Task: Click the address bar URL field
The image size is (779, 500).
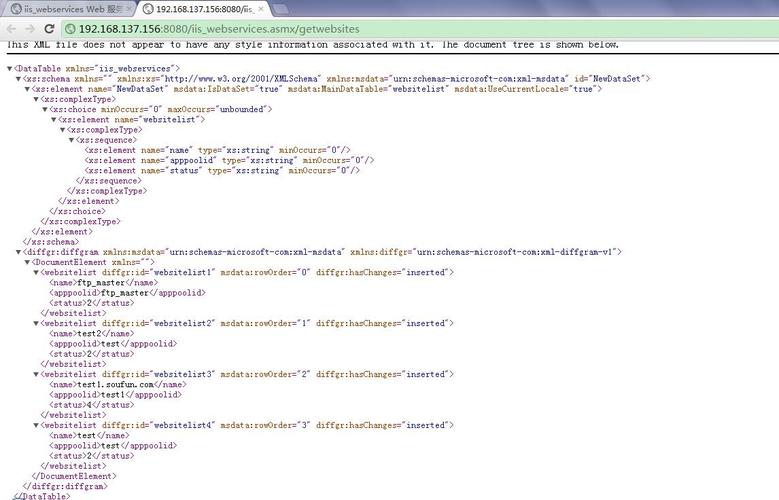Action: point(400,29)
